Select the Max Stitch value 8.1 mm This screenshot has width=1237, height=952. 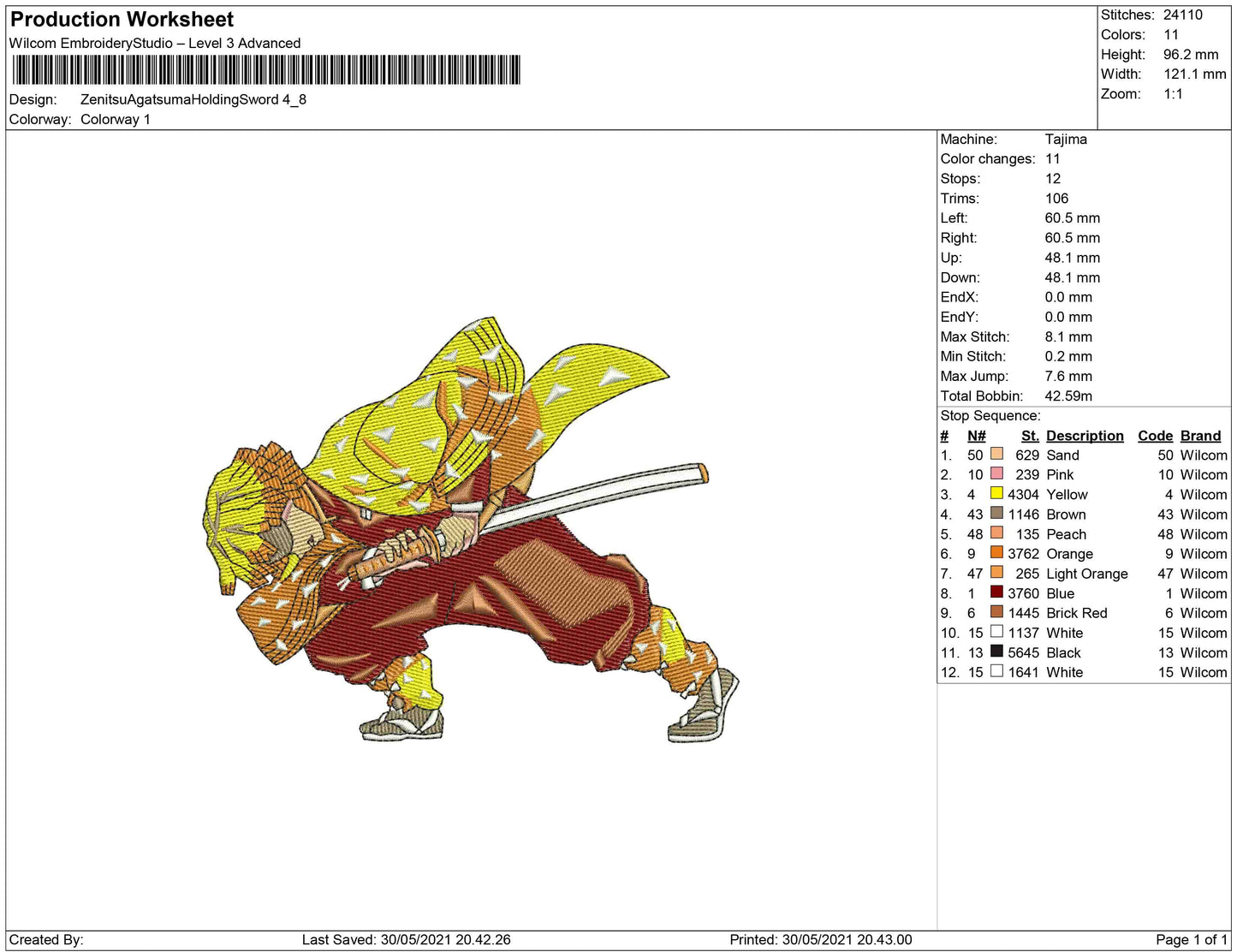point(1068,336)
